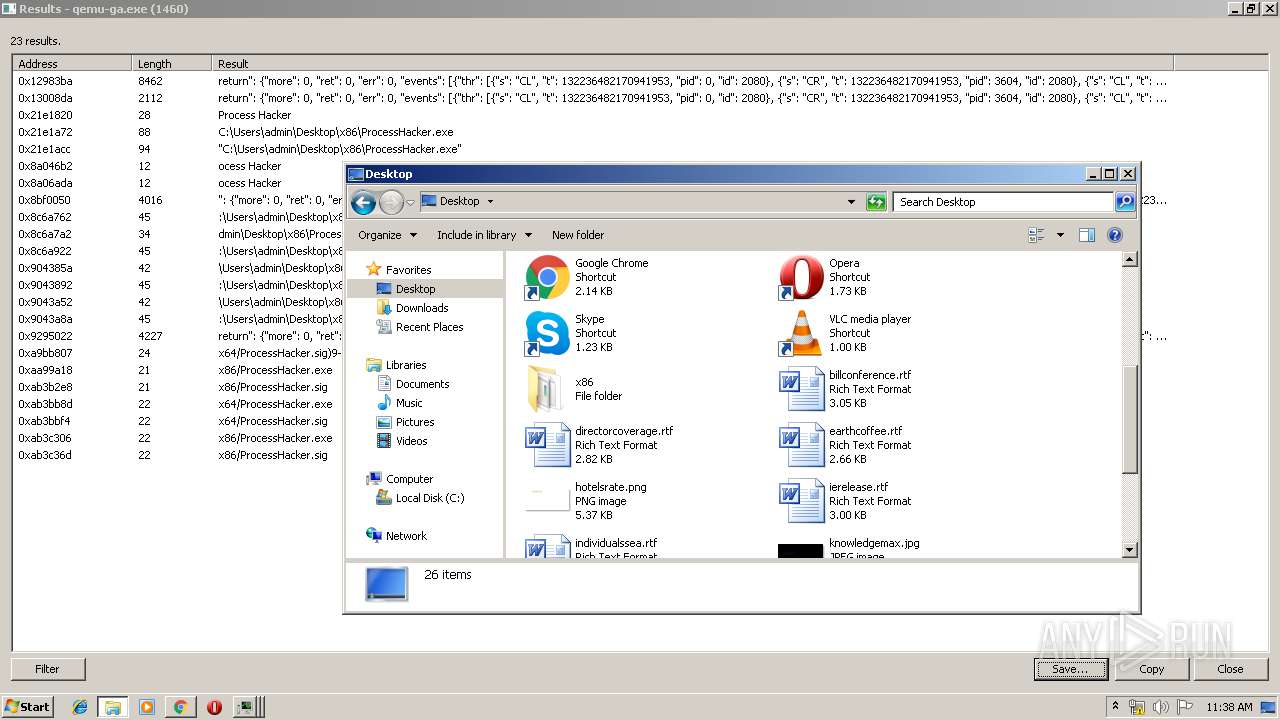Select billconference.rtf file icon

point(801,389)
